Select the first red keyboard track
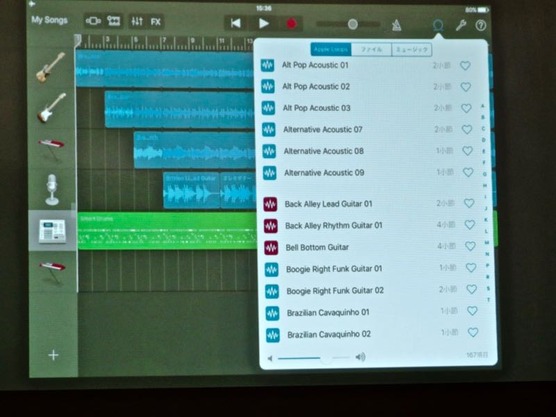The width and height of the screenshot is (556, 417). click(51, 149)
